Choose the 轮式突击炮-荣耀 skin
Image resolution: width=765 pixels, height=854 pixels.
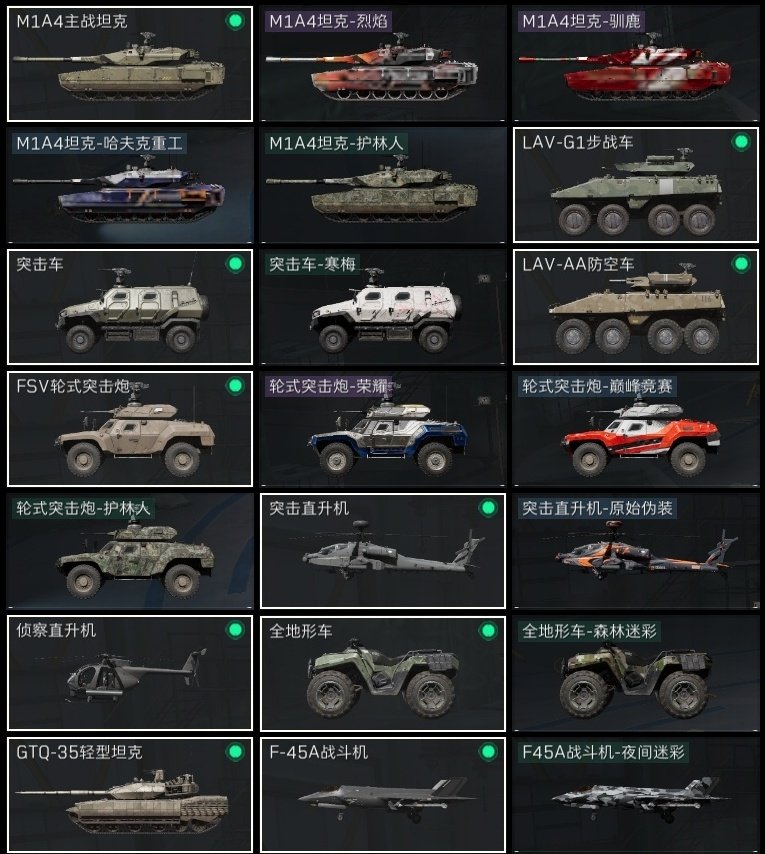[383, 429]
